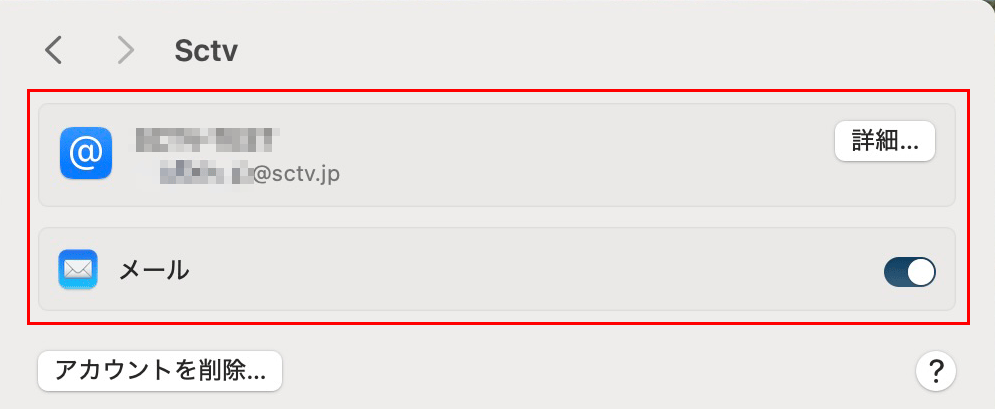
Task: Click the blue @ account icon
Action: tap(86, 153)
